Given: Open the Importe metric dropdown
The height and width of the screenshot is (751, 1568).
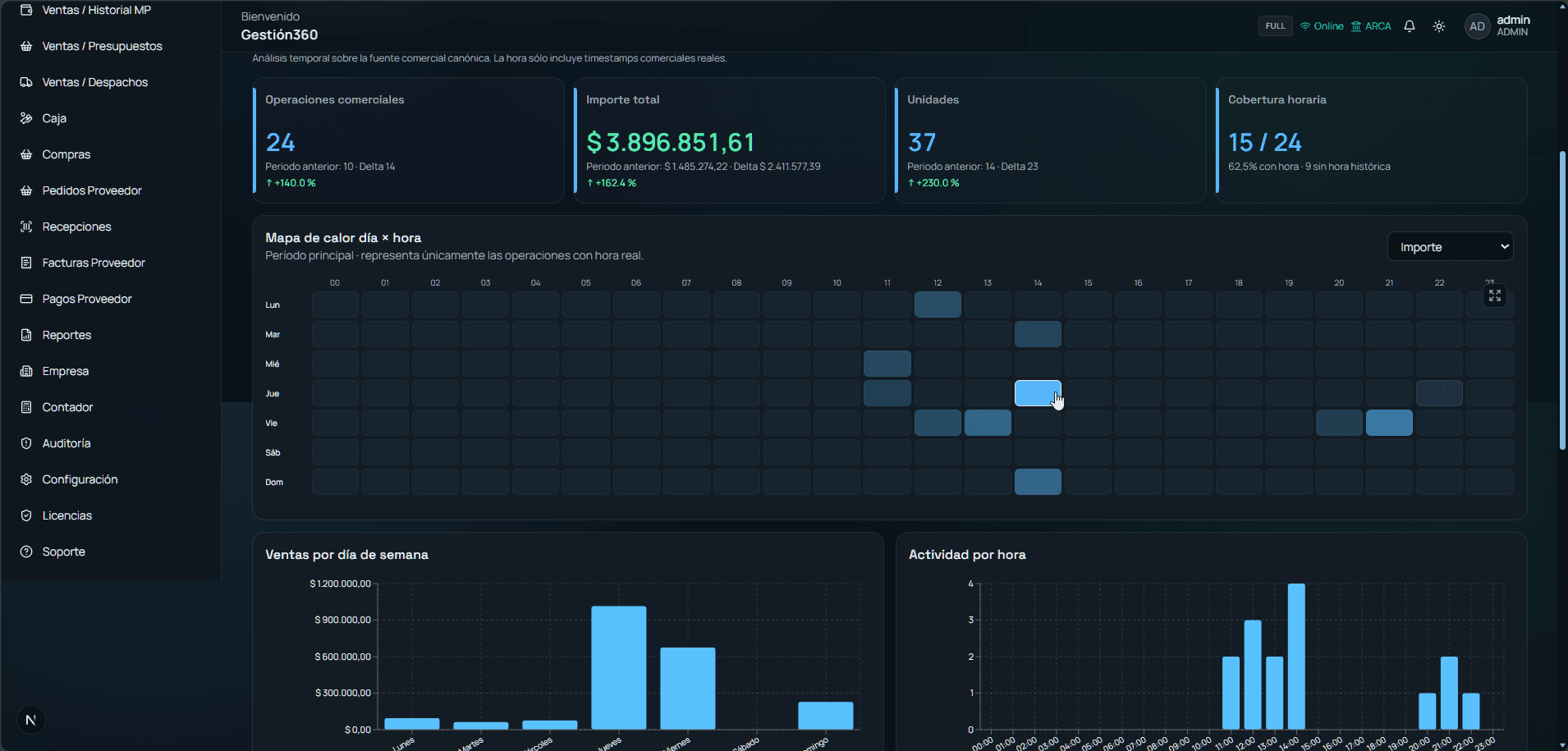Looking at the screenshot, I should 1450,247.
